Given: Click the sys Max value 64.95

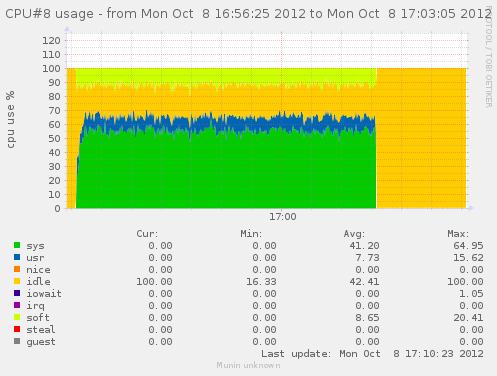Looking at the screenshot, I should 468,246.
